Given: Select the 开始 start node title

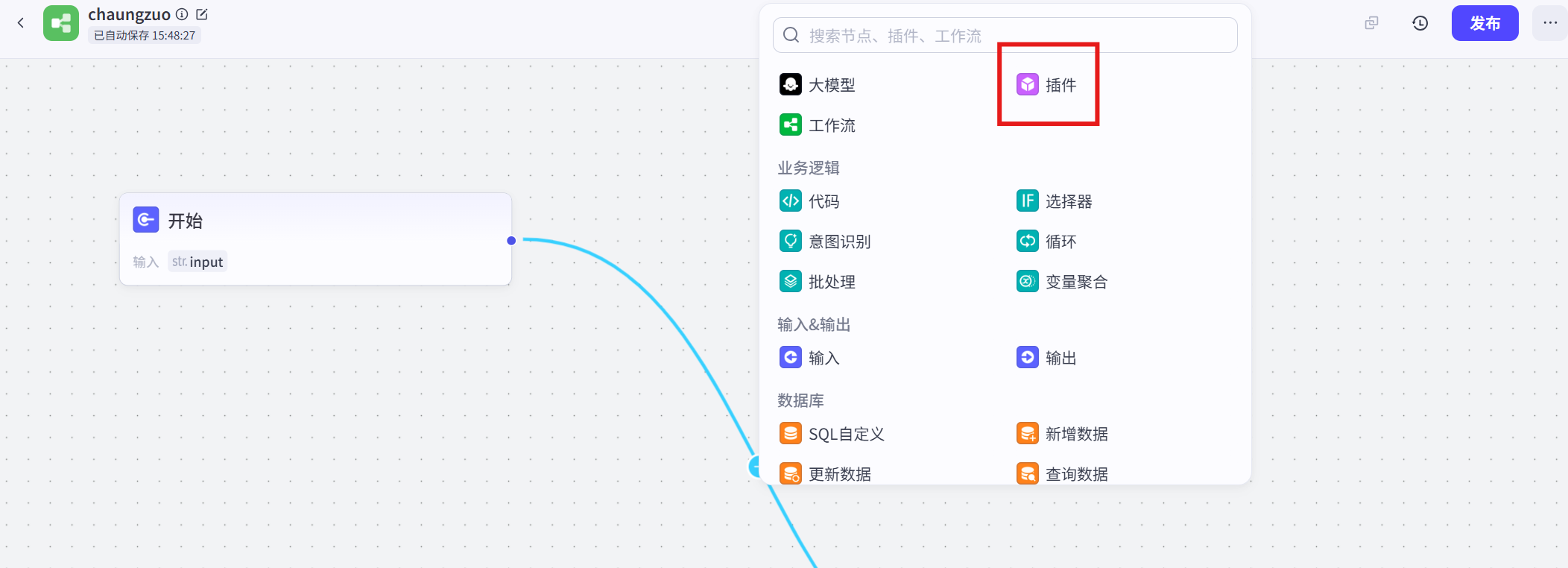Looking at the screenshot, I should [186, 221].
